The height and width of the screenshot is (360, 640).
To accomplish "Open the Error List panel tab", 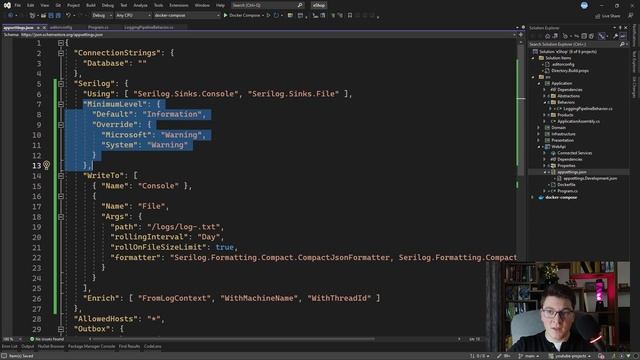I will [x=9, y=347].
